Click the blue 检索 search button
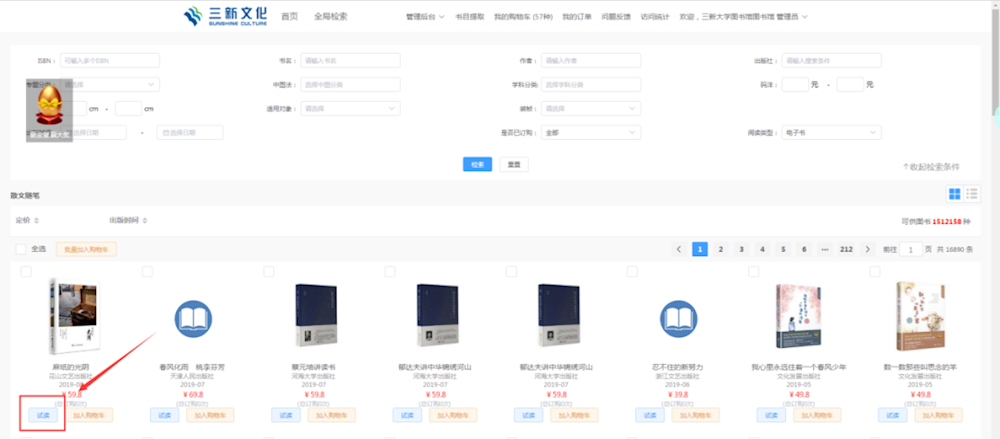The height and width of the screenshot is (439, 1000). (477, 164)
